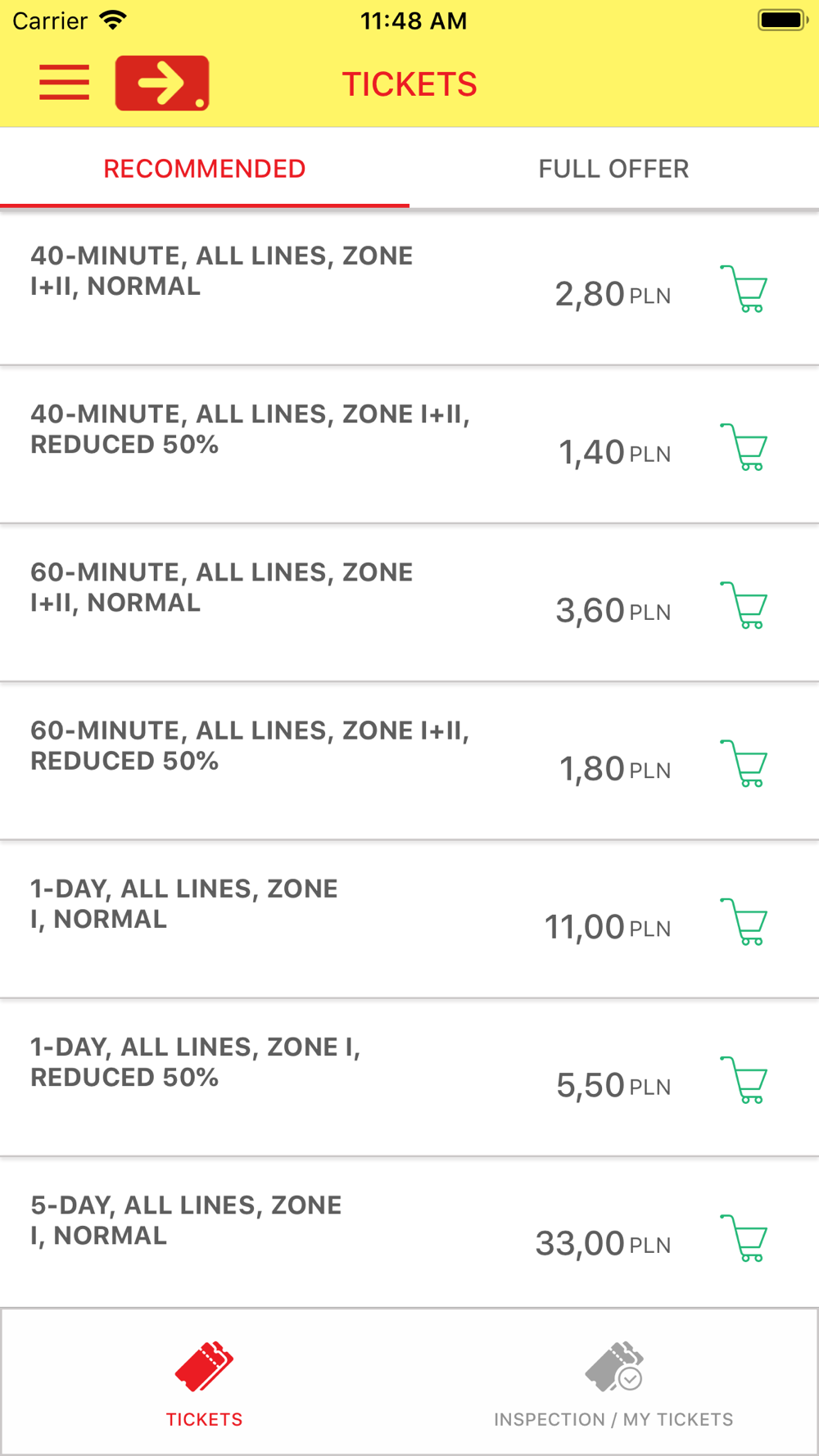The width and height of the screenshot is (819, 1456).
Task: Add 5-day normal ticket to cart
Action: [x=744, y=1238]
